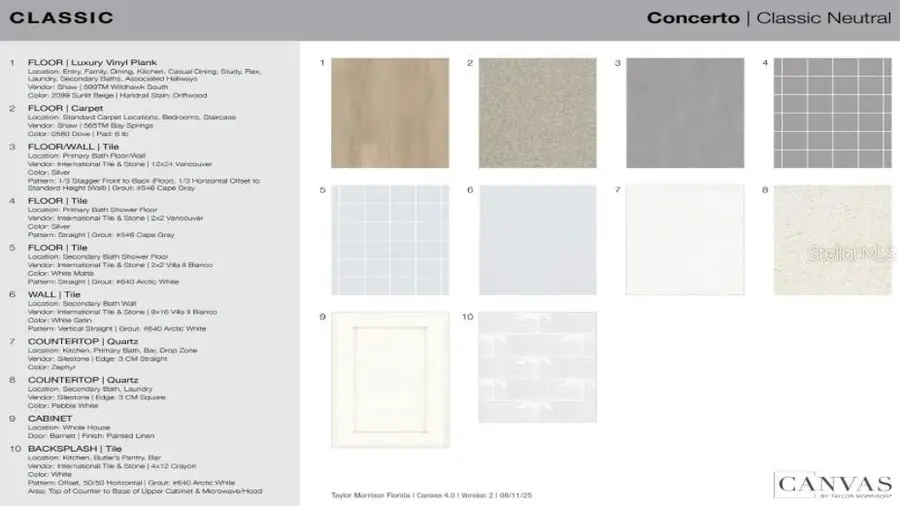Choose the Zephyr quartz countertop swatch 7
The image size is (900, 506).
685,240
